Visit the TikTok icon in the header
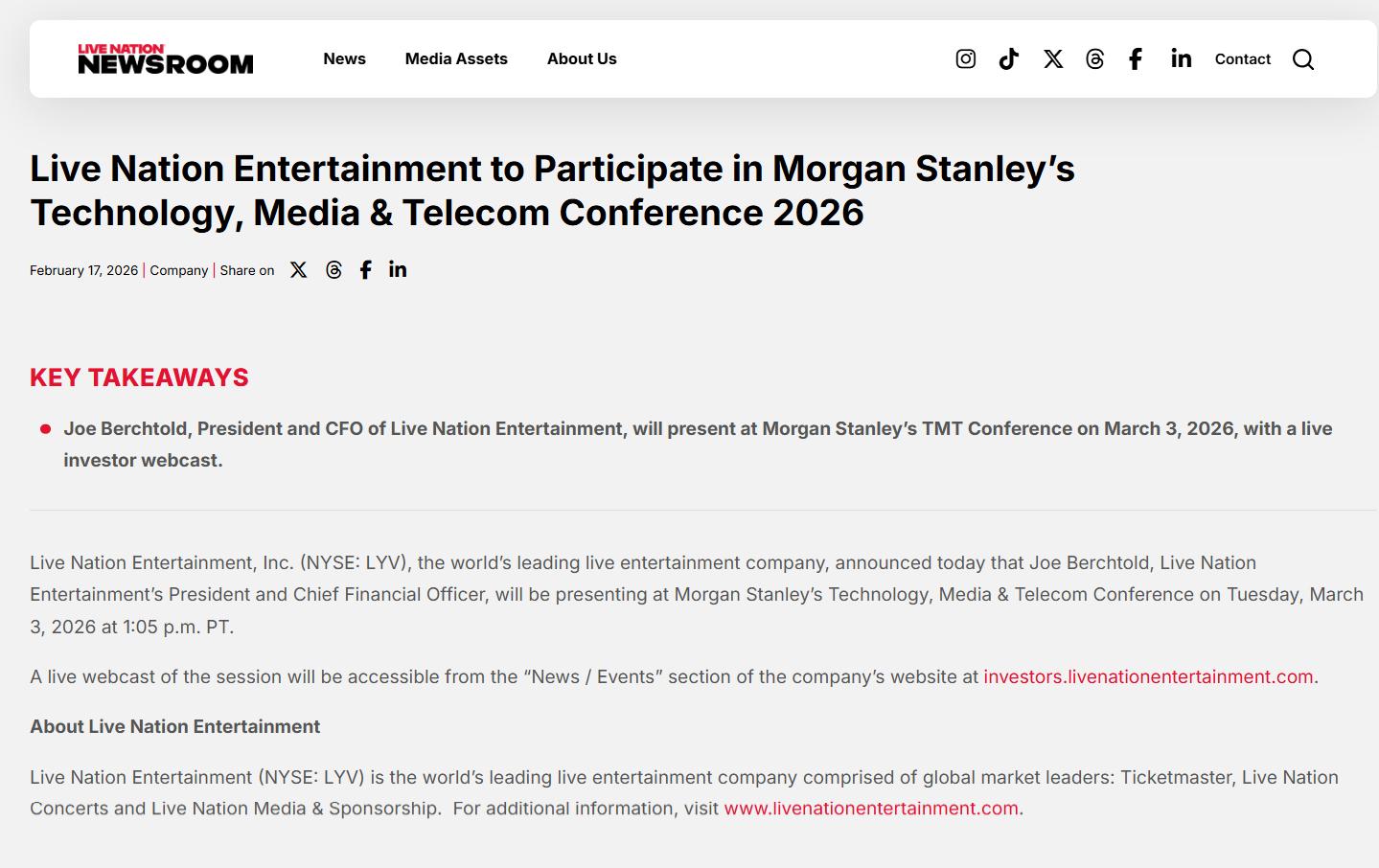This screenshot has height=868, width=1379. pos(1009,59)
